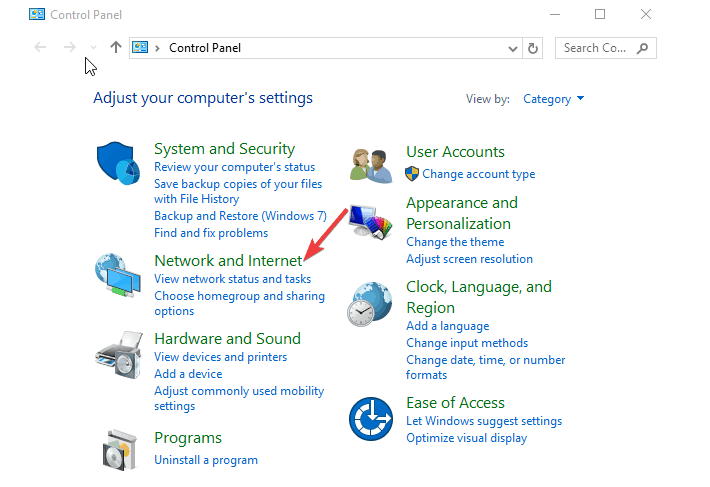Viewport: 710px width, 487px height.
Task: Click View network status and tasks
Action: tap(233, 279)
